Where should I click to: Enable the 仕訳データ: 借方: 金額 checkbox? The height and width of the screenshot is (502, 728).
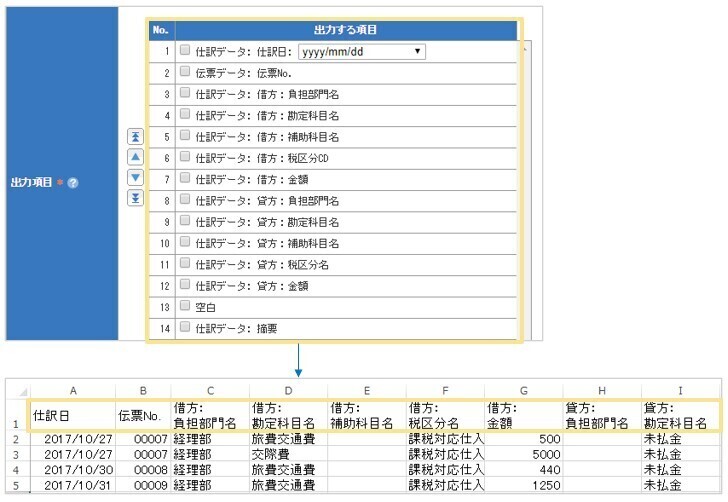point(185,178)
